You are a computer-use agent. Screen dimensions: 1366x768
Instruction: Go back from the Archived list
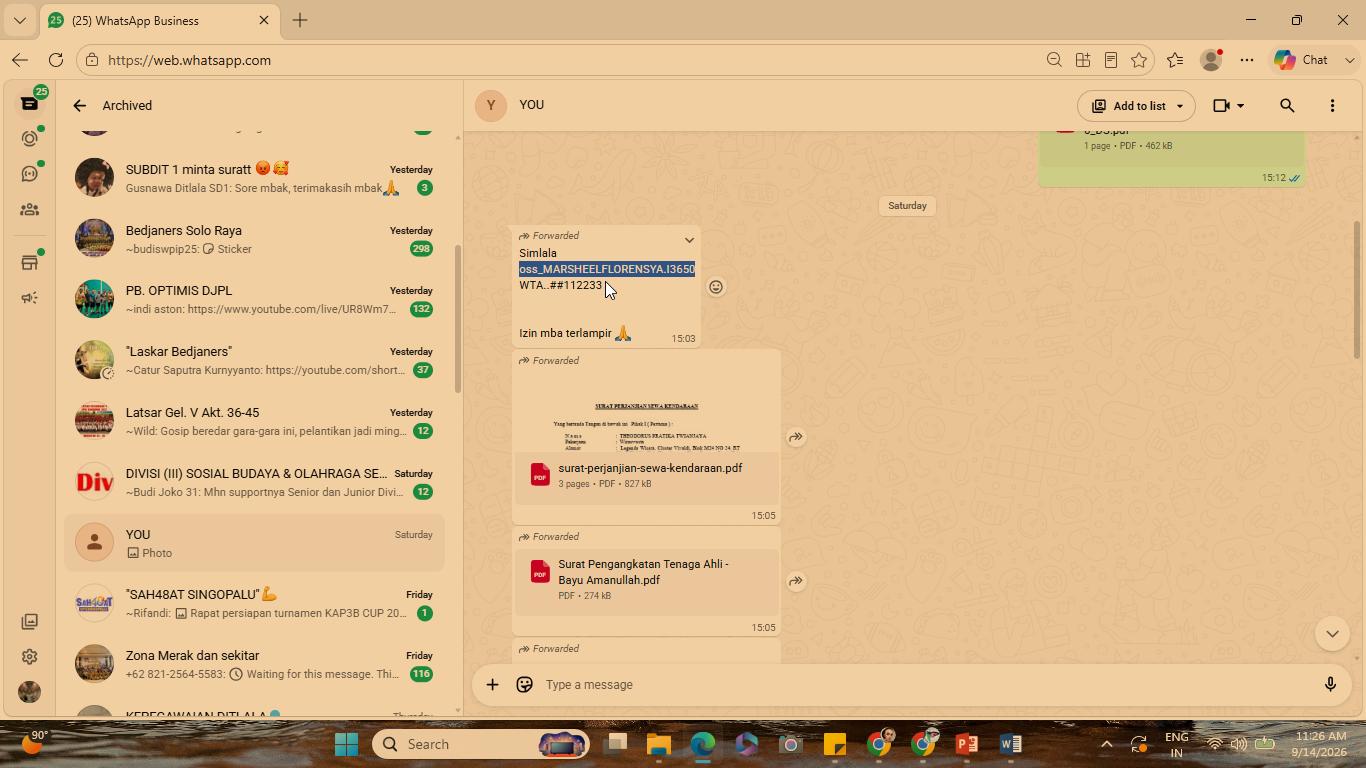(80, 105)
